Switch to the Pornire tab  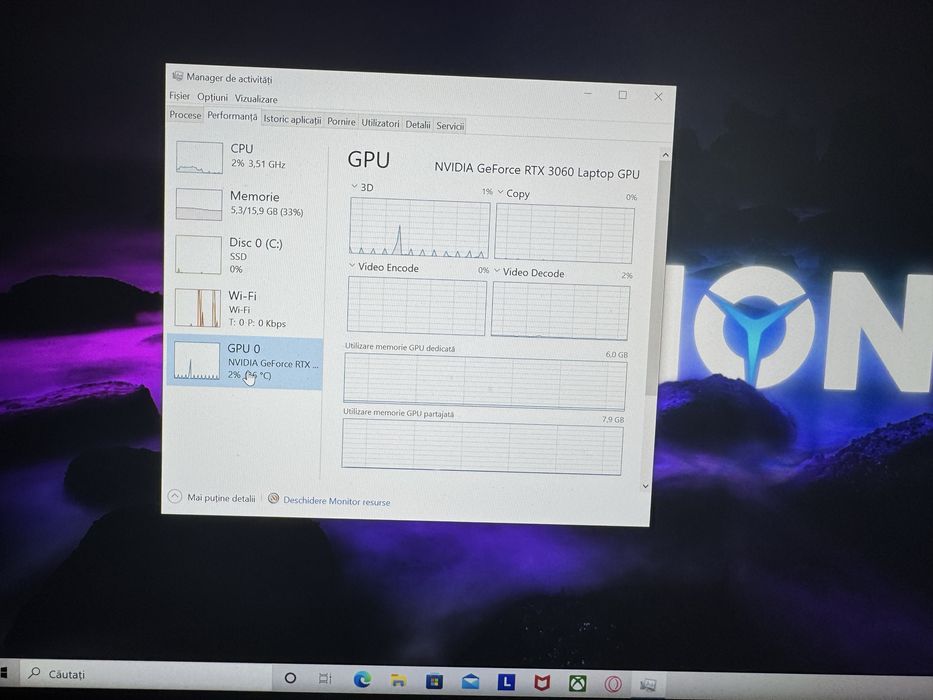click(x=341, y=121)
